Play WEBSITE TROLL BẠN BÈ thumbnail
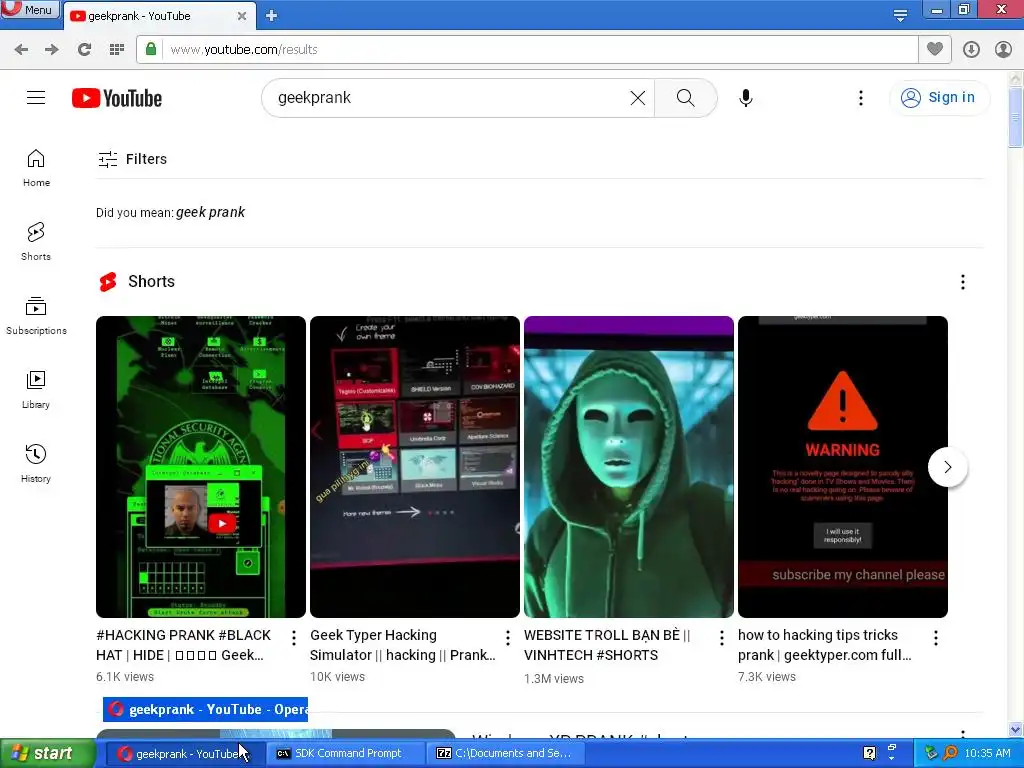The width and height of the screenshot is (1024, 768). pyautogui.click(x=629, y=466)
